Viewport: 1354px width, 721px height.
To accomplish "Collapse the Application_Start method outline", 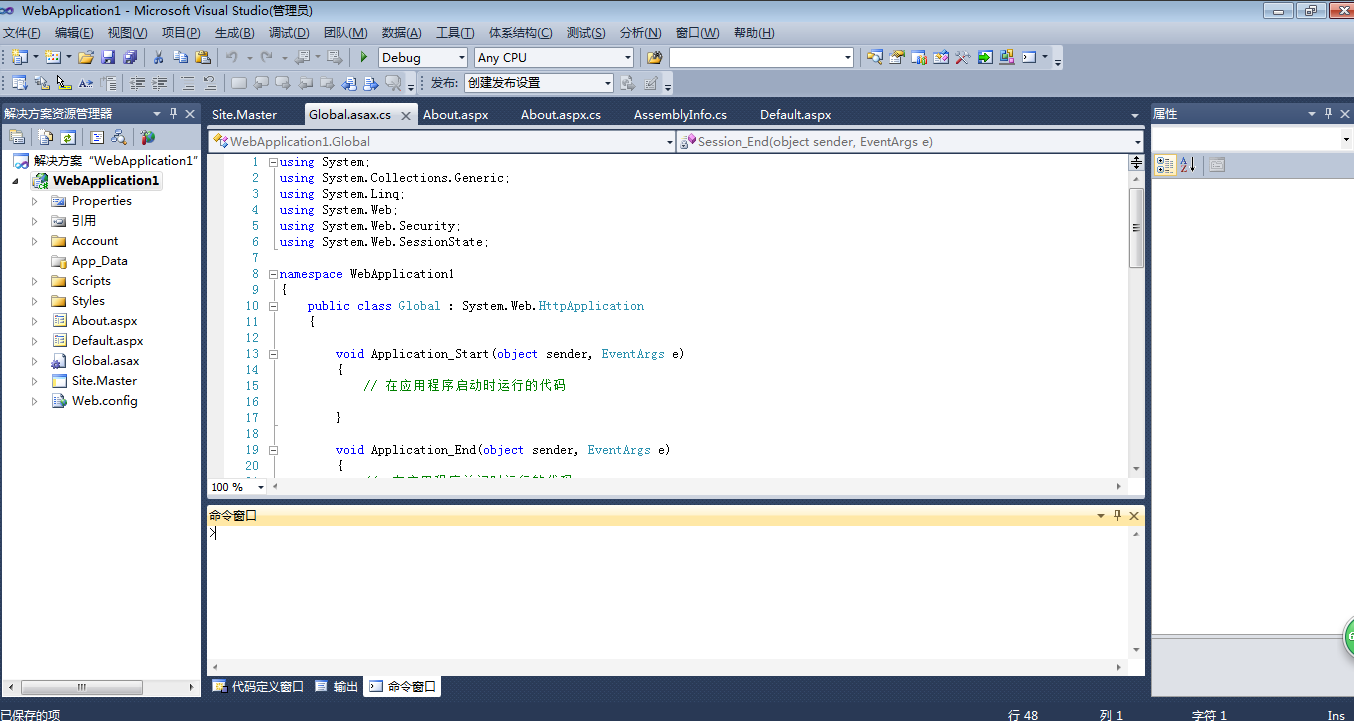I will coord(273,354).
